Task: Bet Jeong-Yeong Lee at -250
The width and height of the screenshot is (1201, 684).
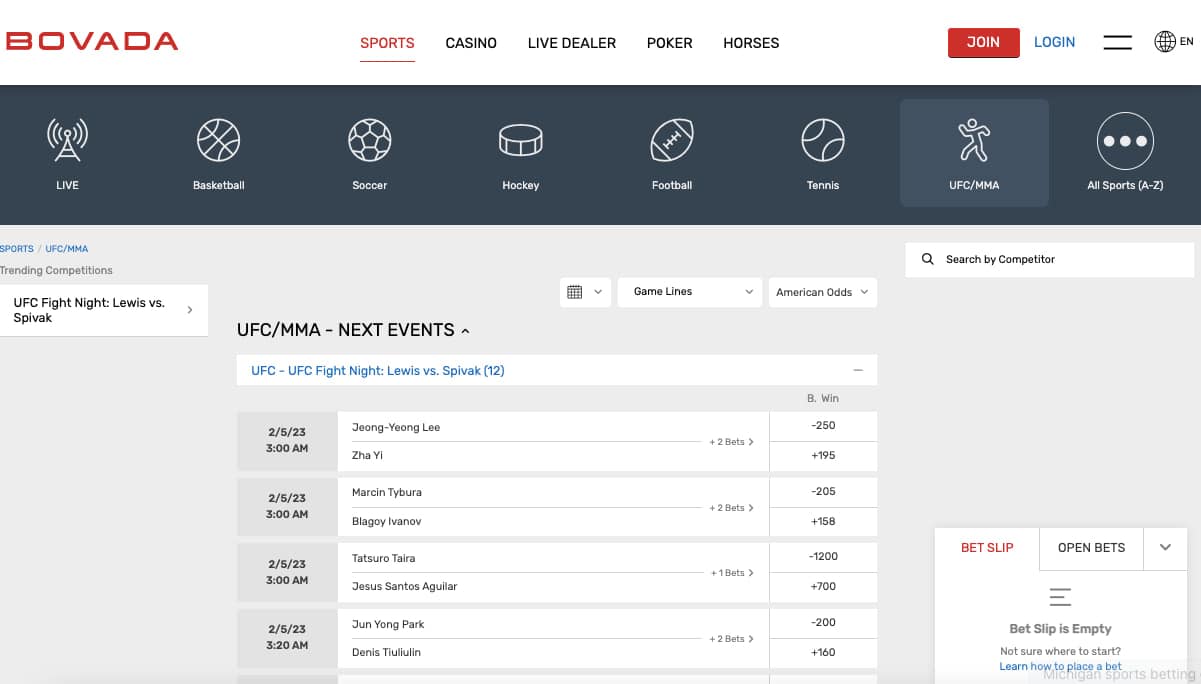Action: coord(823,426)
